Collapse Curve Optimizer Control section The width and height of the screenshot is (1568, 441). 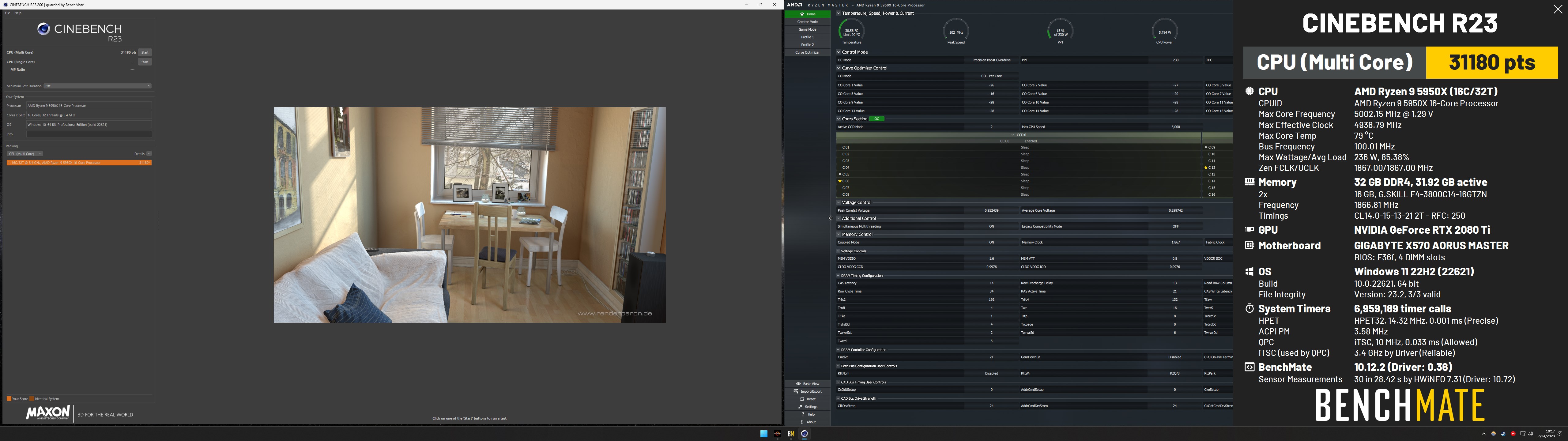838,68
